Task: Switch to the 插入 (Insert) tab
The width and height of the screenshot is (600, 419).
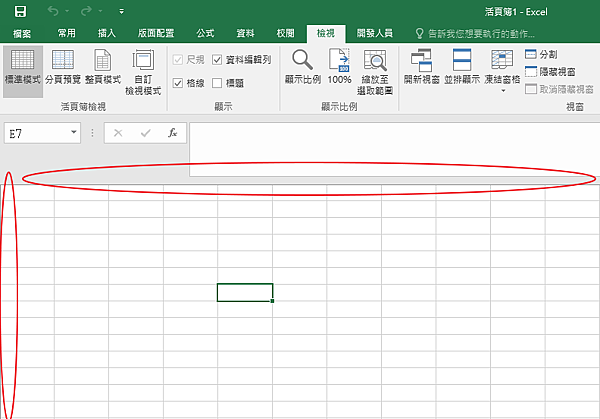Action: (x=106, y=34)
